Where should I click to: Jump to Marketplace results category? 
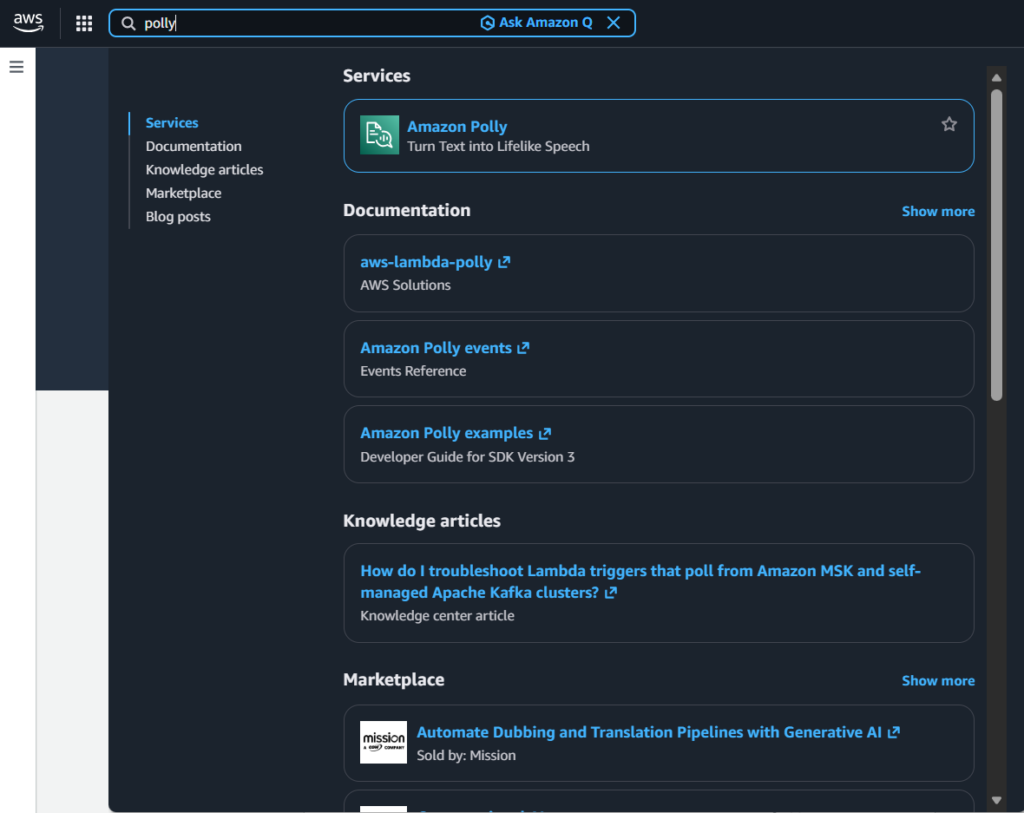(x=183, y=193)
